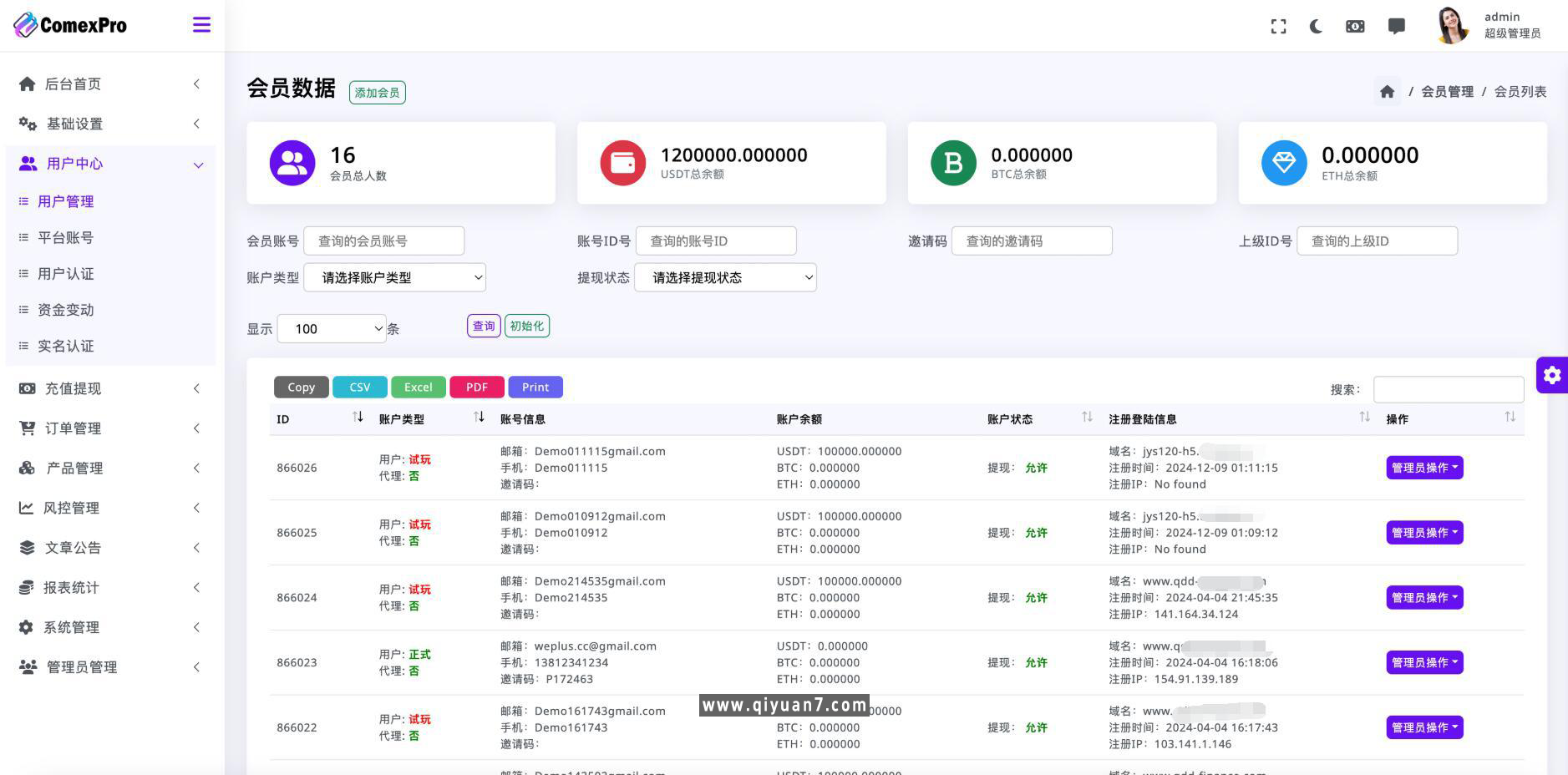
Task: Open the floating settings gear on the right edge
Action: click(1552, 375)
